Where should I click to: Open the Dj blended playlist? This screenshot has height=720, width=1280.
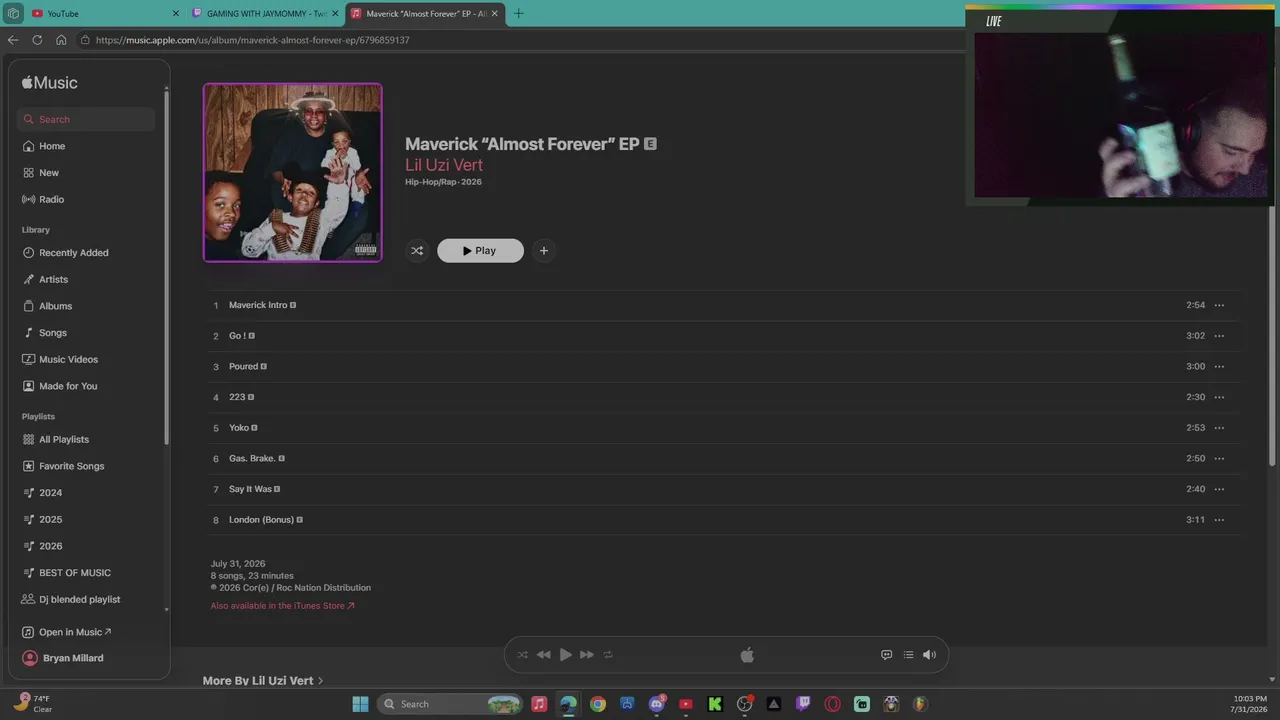point(79,599)
